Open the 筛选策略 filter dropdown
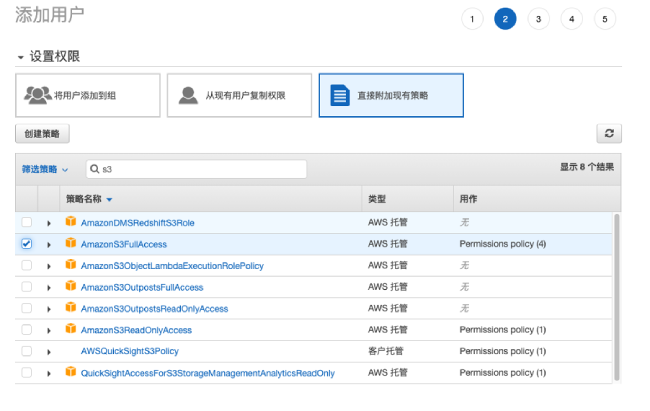Screen dimensions: 650x411 point(45,169)
